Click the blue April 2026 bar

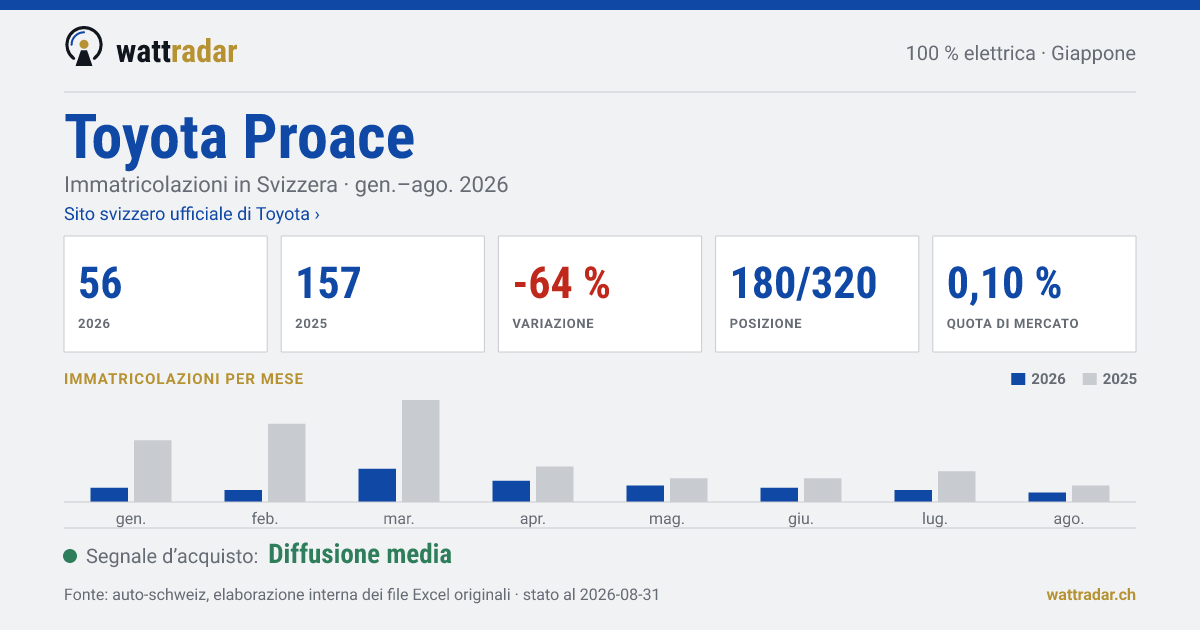pyautogui.click(x=511, y=491)
